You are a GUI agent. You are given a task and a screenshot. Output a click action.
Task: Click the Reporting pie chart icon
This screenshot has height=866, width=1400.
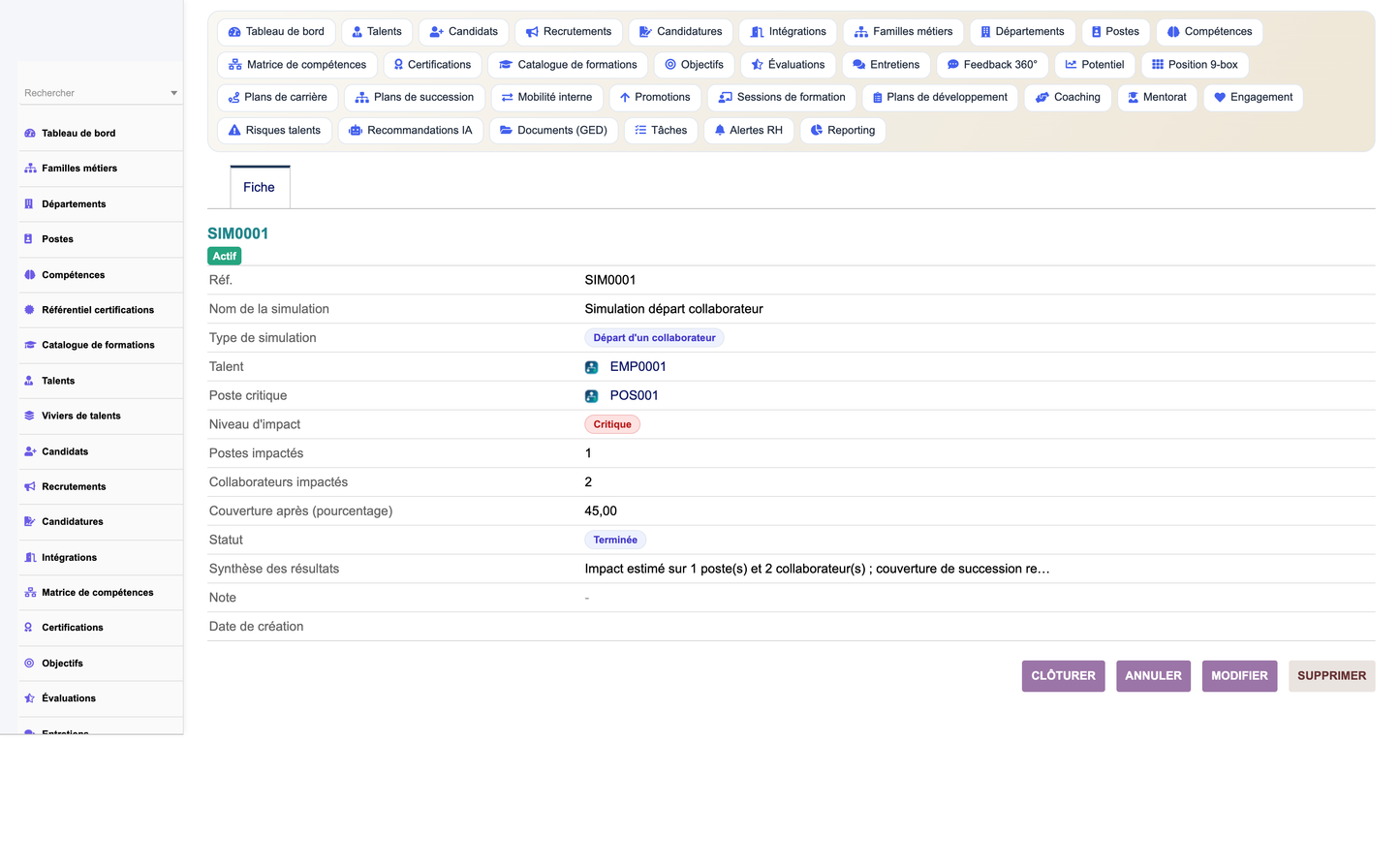click(x=817, y=131)
